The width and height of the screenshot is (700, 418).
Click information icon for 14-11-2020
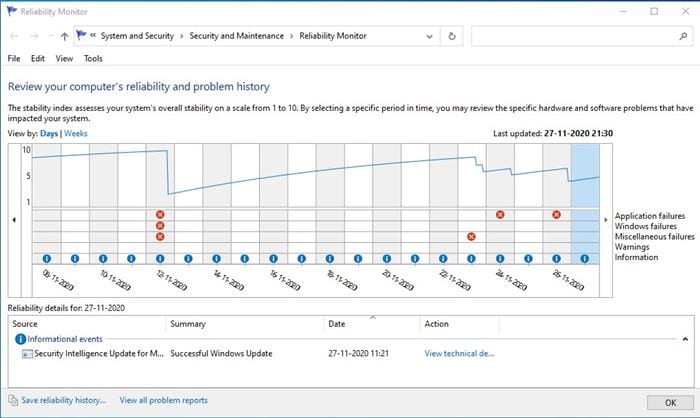pos(217,258)
